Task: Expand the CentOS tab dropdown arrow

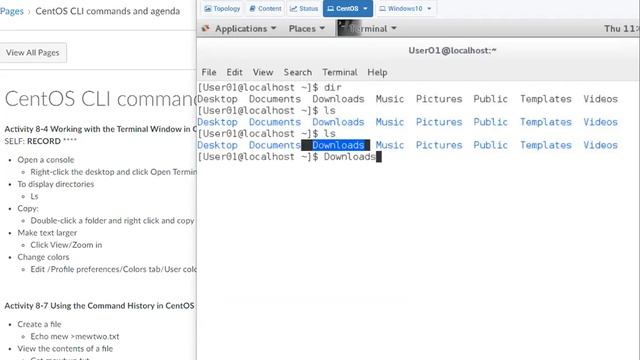Action: (x=365, y=9)
